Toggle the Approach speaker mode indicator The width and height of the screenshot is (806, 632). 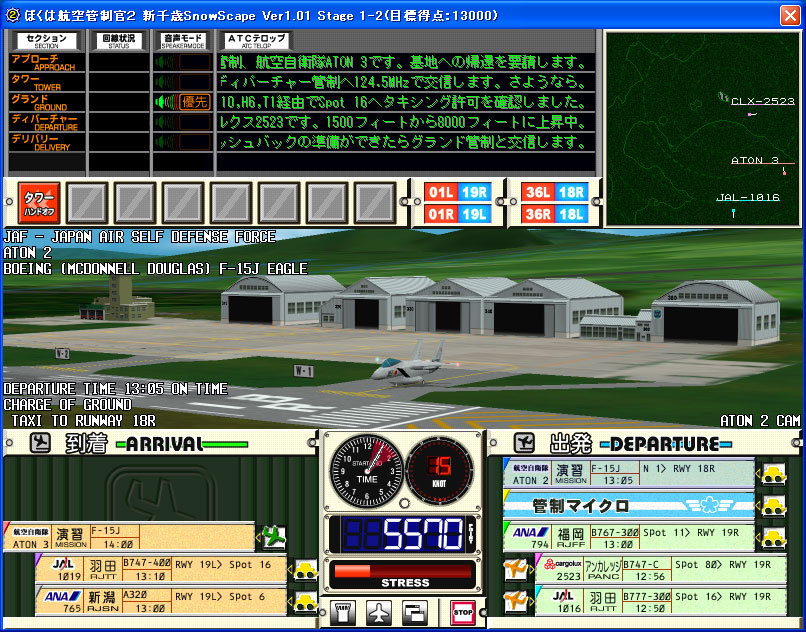(183, 62)
